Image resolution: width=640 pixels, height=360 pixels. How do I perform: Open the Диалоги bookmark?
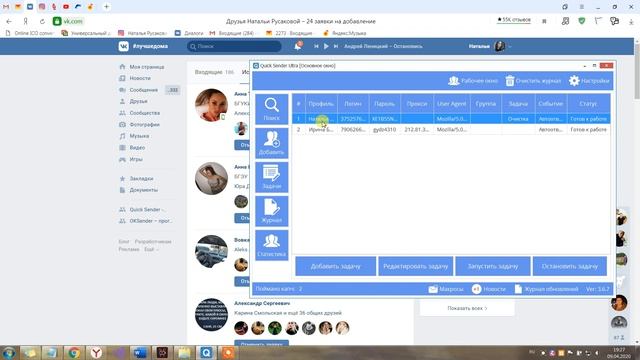(x=189, y=33)
